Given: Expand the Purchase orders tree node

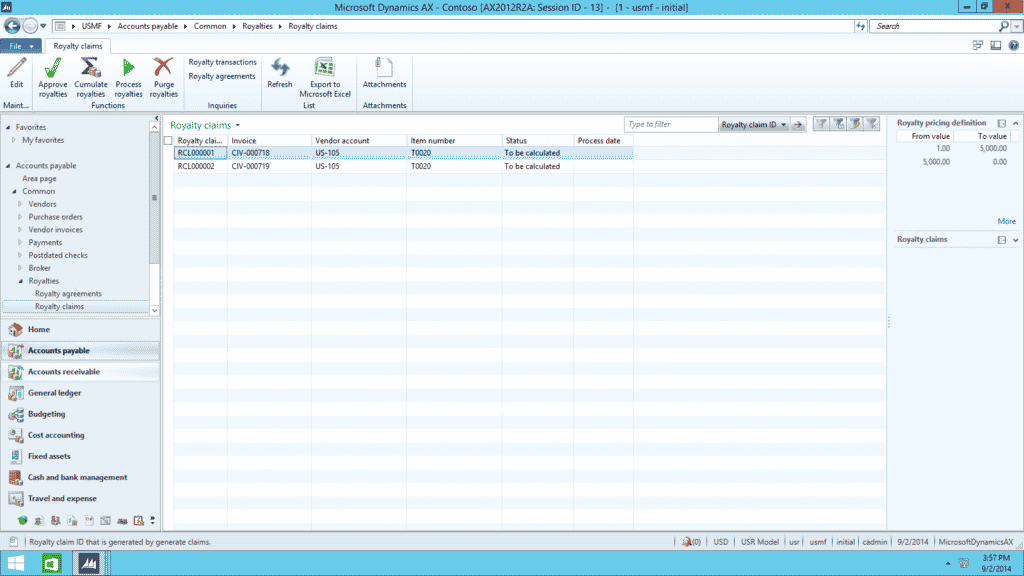Looking at the screenshot, I should [20, 217].
